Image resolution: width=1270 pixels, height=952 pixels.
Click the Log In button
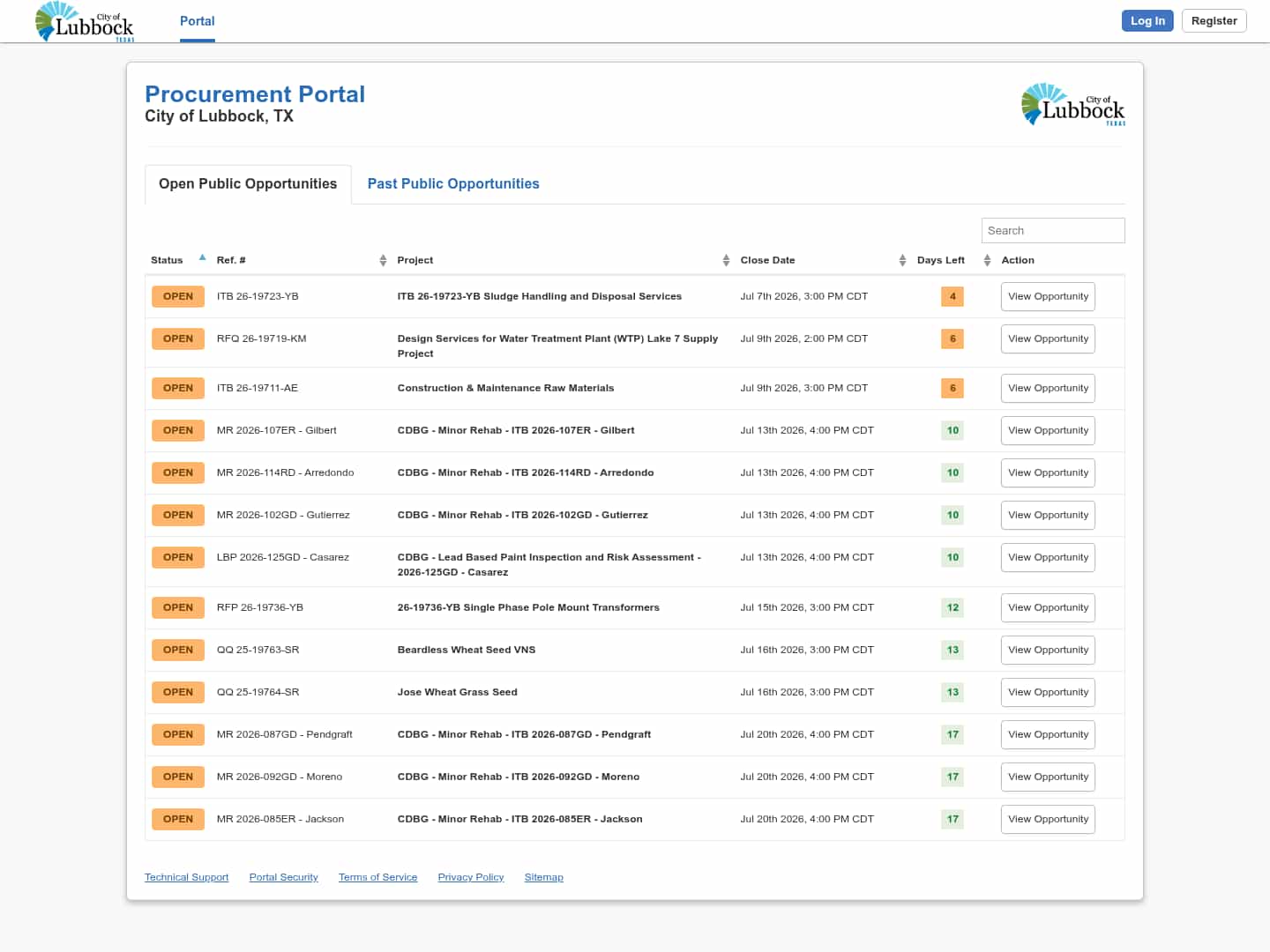[1147, 21]
